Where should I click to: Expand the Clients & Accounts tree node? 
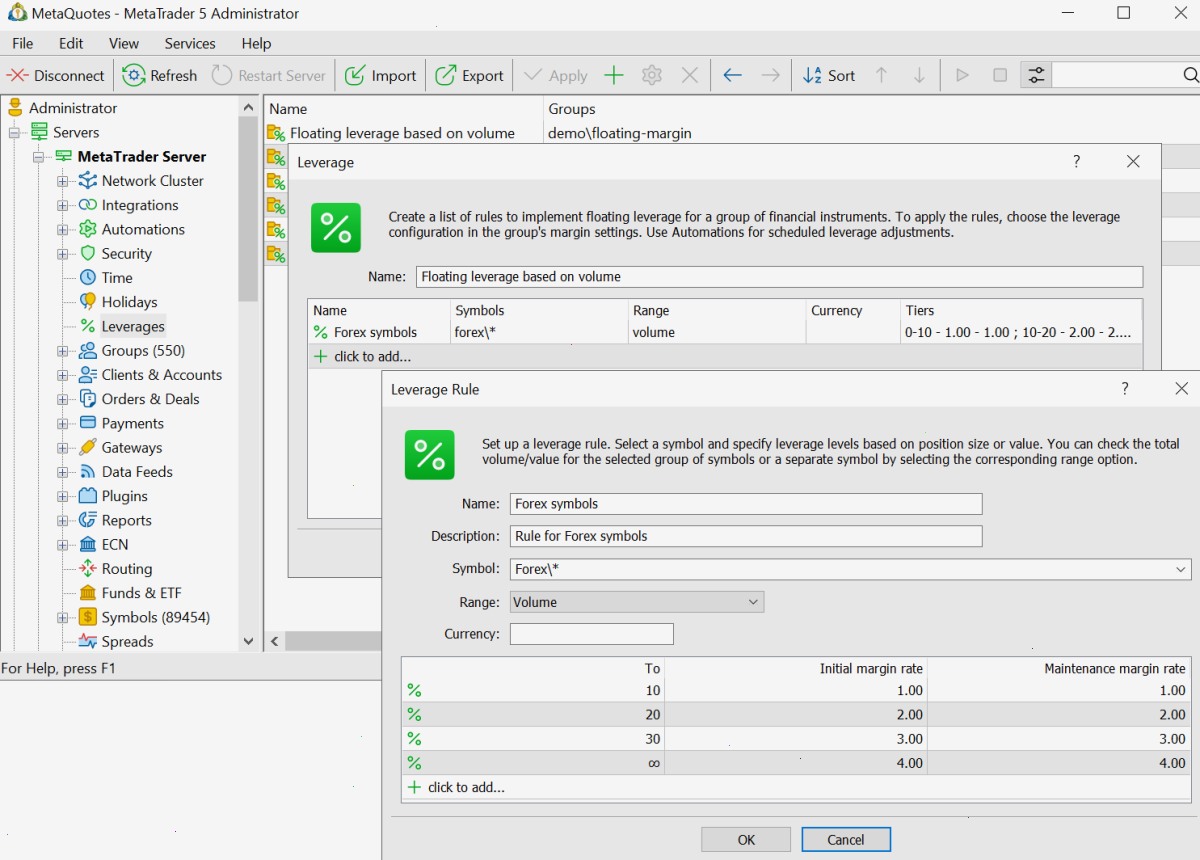[63, 375]
